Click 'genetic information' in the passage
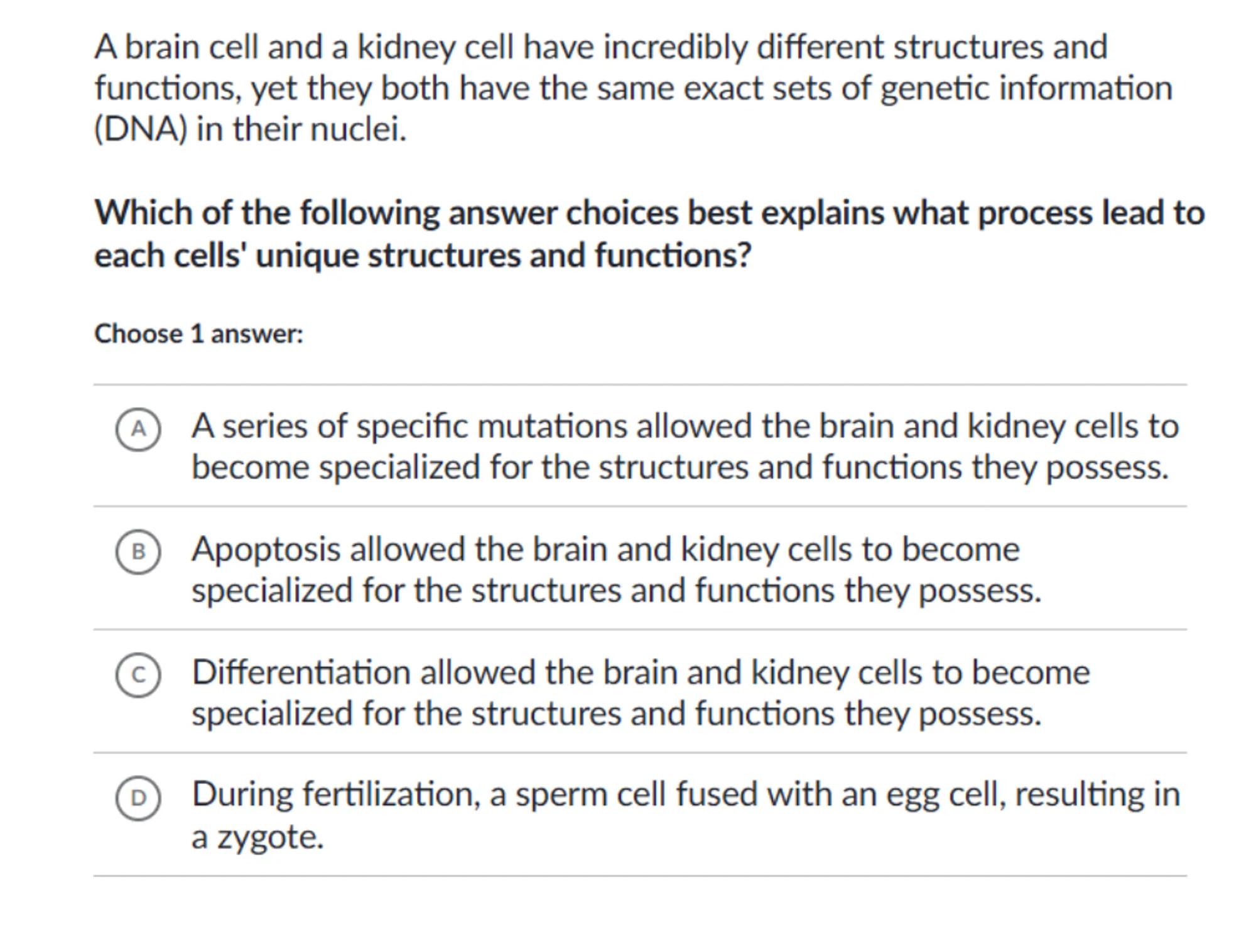This screenshot has width=1234, height=952. 1026,88
